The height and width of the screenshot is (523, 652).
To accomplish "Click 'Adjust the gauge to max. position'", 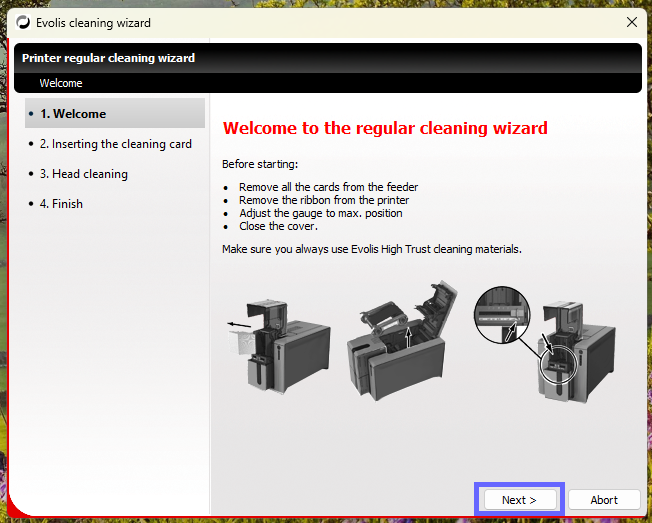I will [321, 213].
